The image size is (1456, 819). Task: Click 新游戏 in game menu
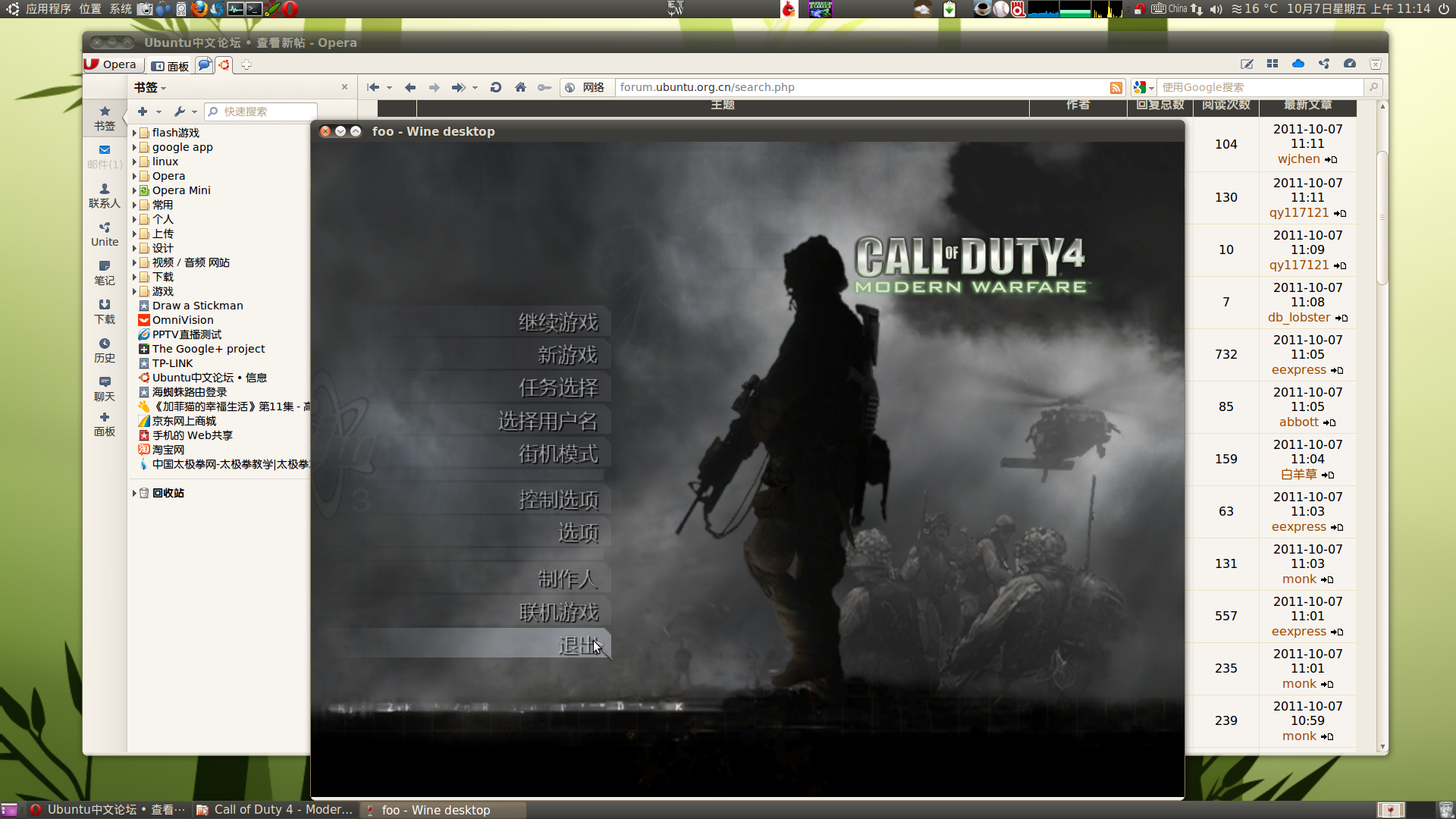click(x=567, y=355)
